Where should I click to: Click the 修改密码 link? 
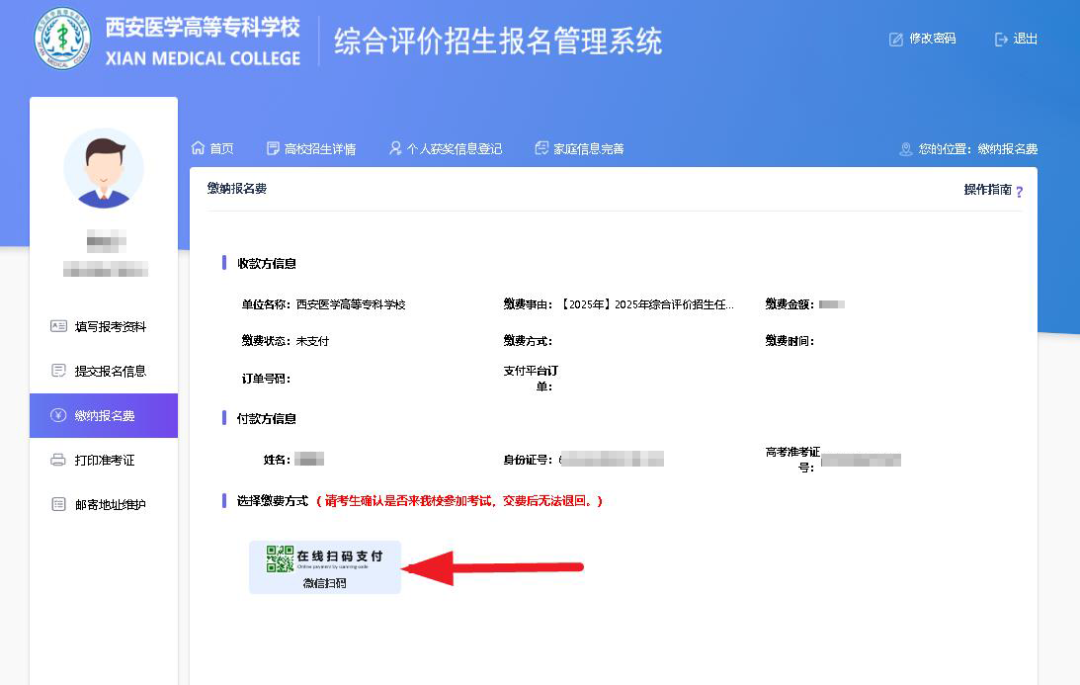coord(932,39)
